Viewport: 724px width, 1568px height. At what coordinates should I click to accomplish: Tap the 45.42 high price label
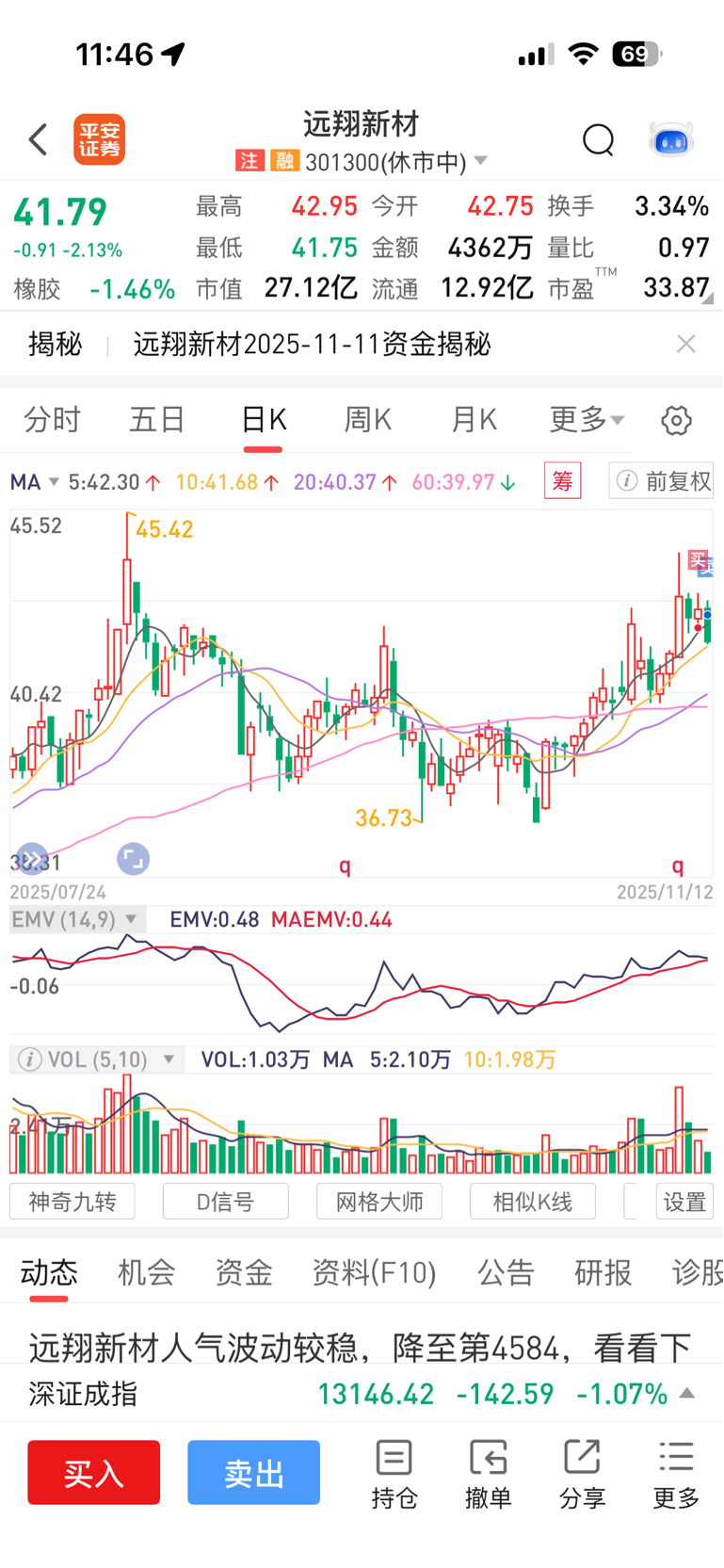click(x=165, y=529)
